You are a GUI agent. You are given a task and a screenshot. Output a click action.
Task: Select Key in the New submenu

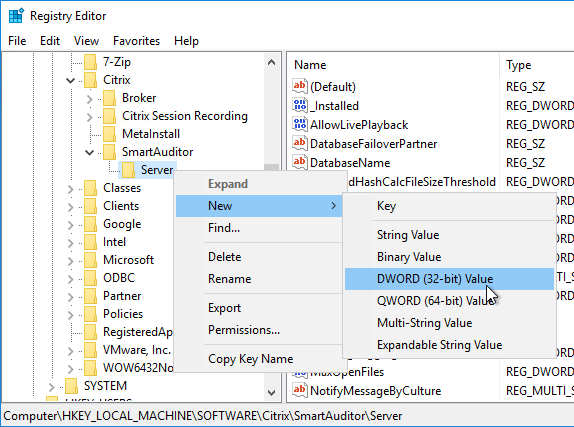pyautogui.click(x=449, y=205)
